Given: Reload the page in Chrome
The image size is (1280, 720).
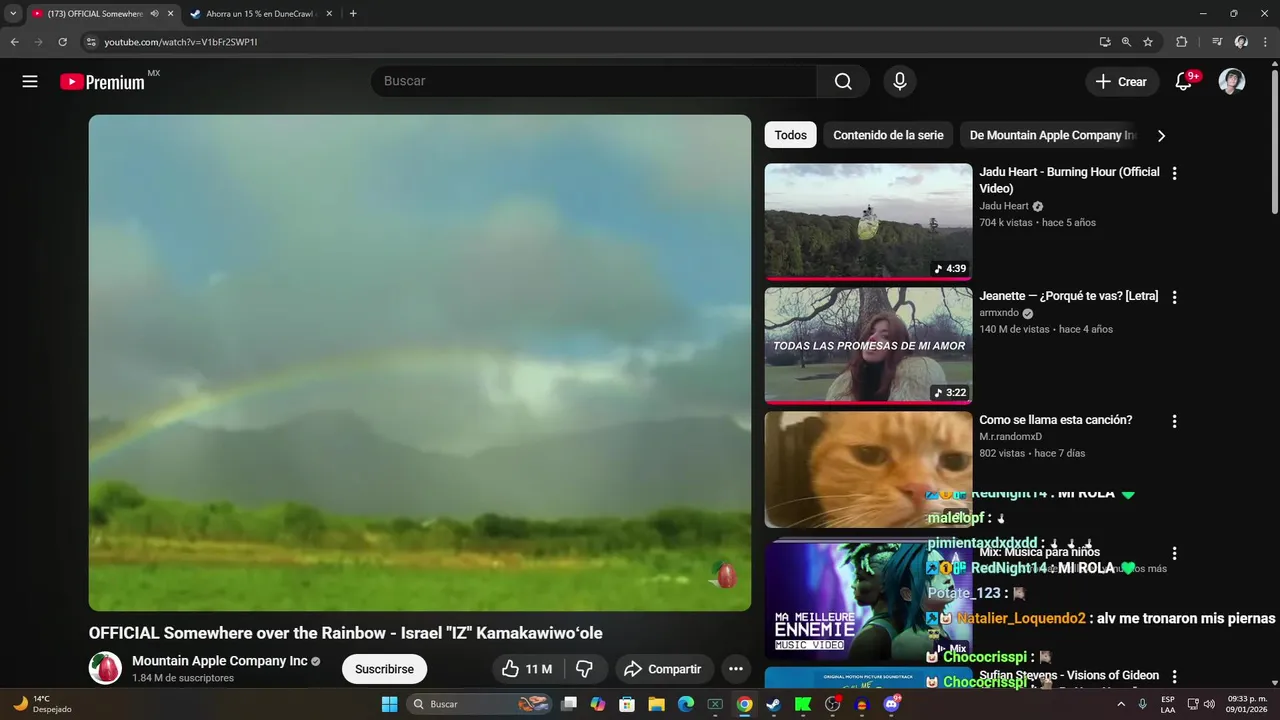Looking at the screenshot, I should click(x=62, y=42).
